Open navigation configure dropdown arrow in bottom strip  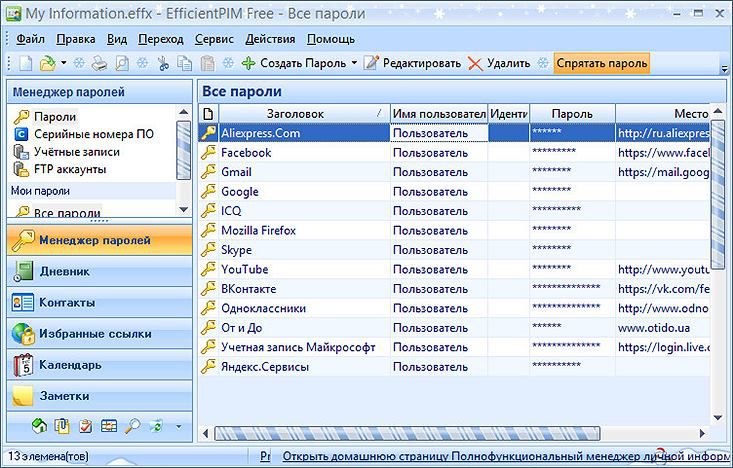pyautogui.click(x=178, y=426)
